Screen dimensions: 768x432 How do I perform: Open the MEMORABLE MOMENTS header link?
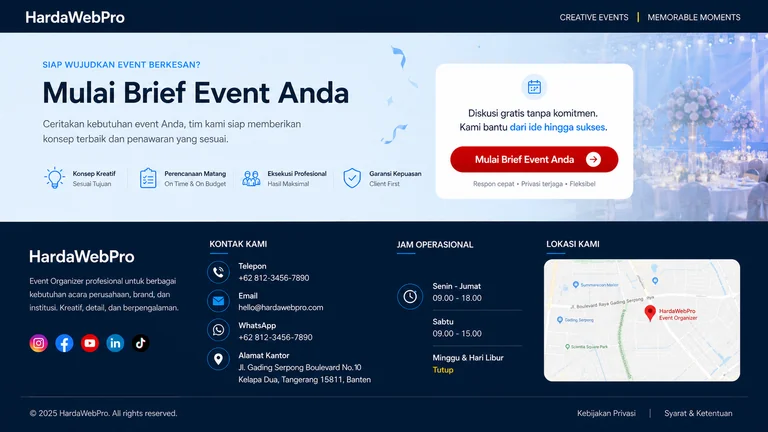pos(694,17)
